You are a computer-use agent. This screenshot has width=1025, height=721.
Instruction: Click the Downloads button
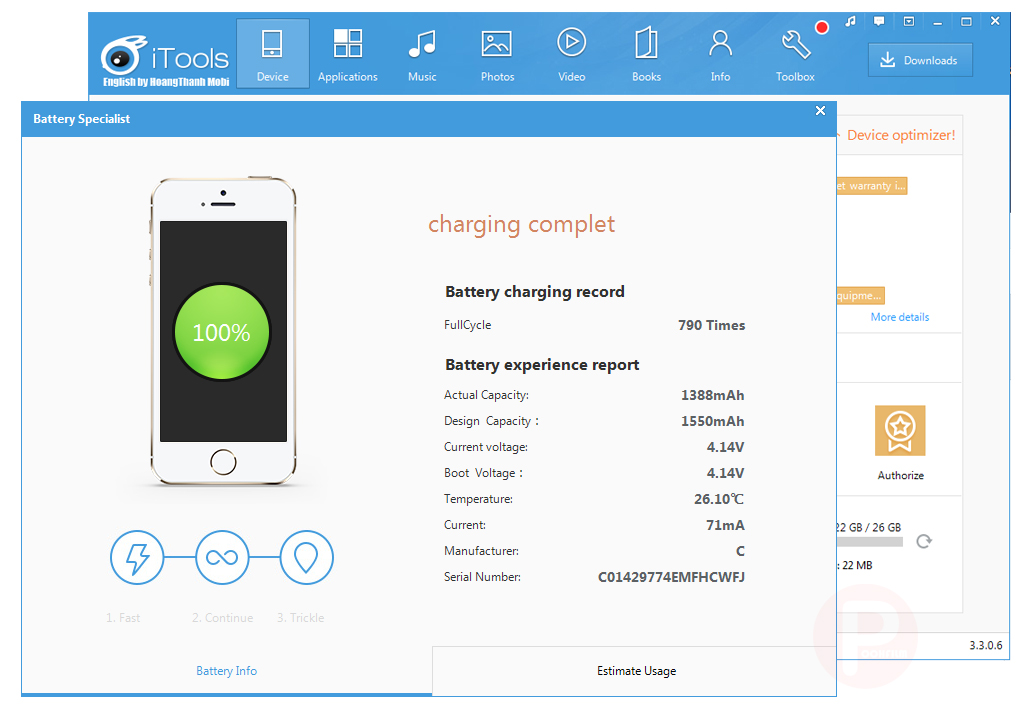(x=920, y=60)
